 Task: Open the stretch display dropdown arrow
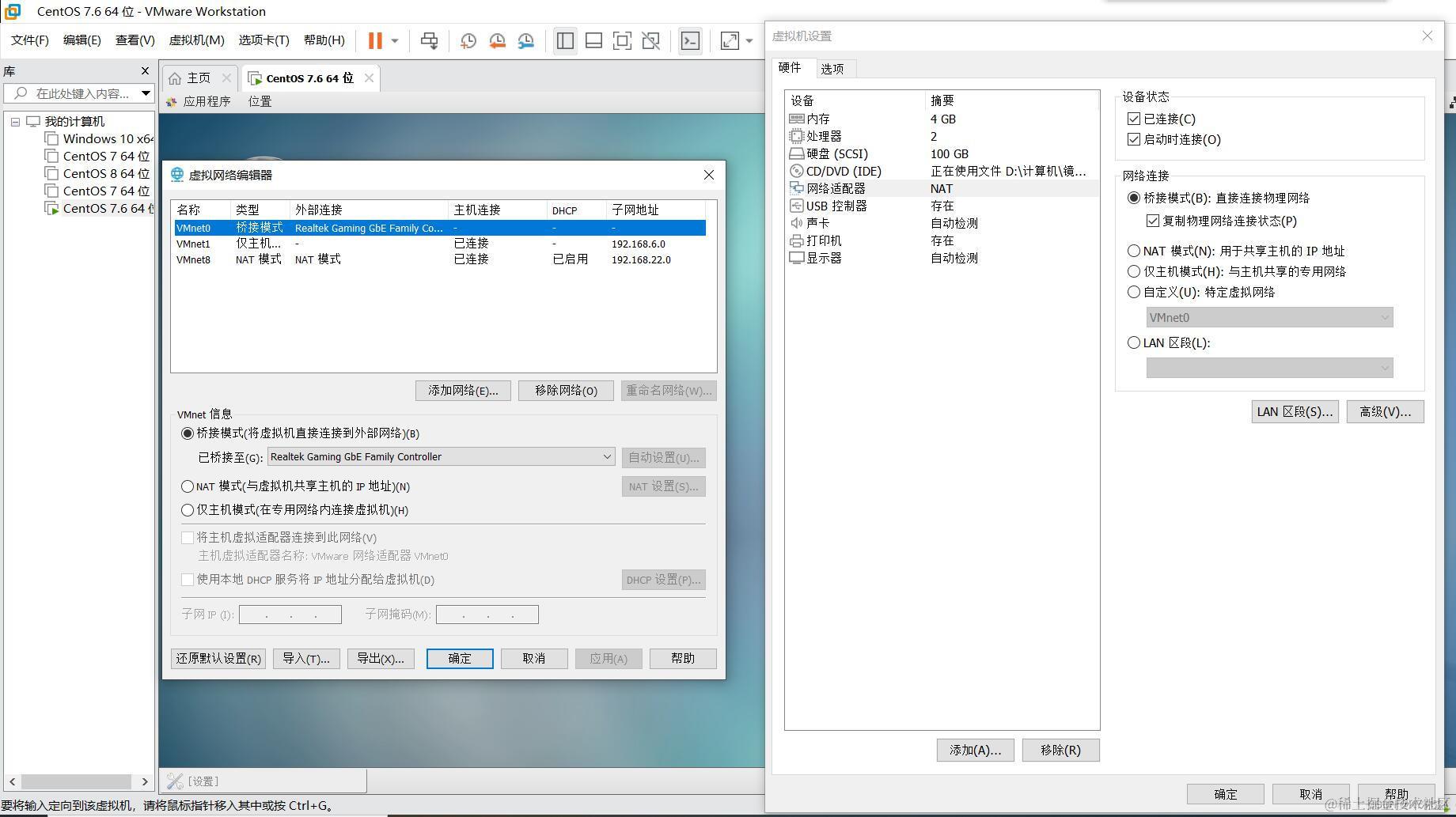[749, 40]
